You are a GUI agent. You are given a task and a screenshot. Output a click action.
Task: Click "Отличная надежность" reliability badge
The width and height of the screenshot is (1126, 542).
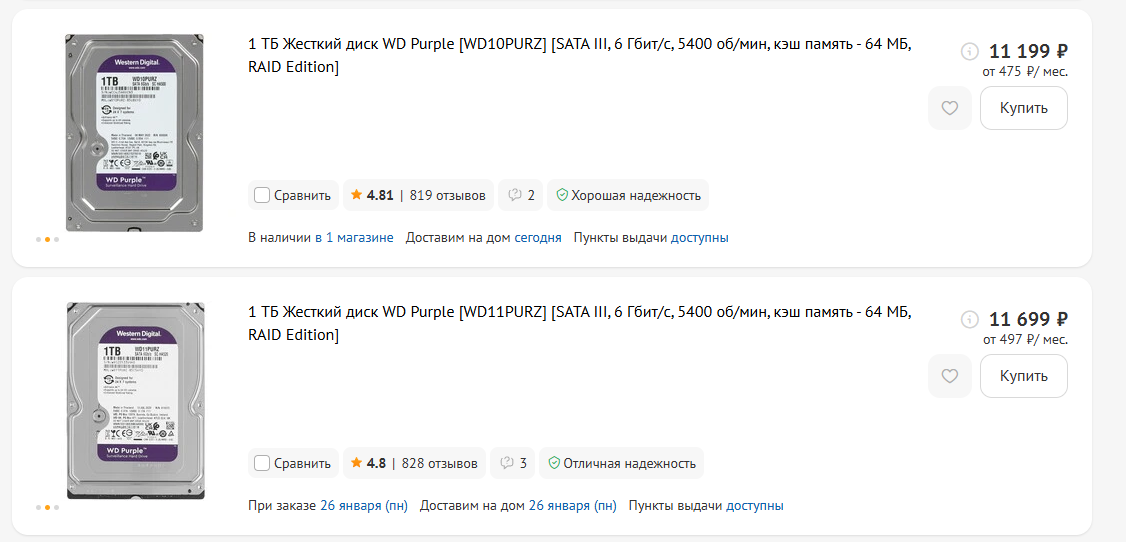tap(621, 463)
